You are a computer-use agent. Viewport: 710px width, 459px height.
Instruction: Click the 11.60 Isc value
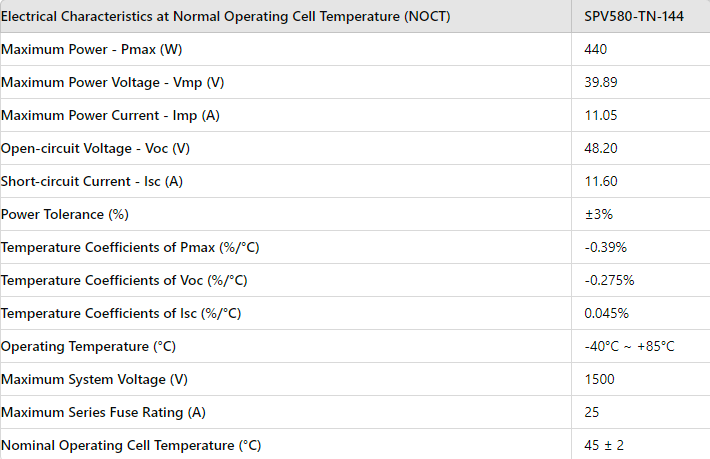pyautogui.click(x=601, y=181)
